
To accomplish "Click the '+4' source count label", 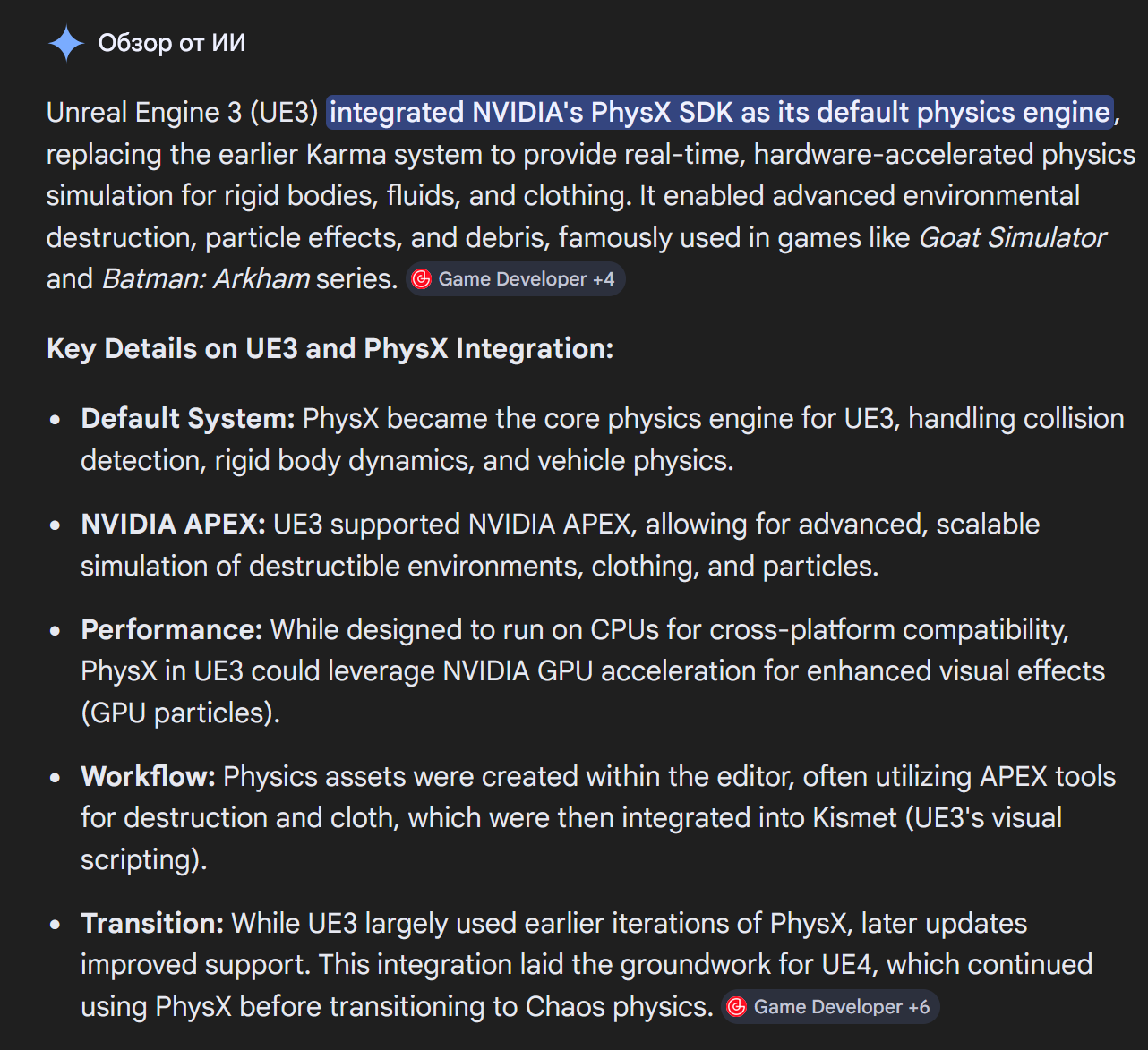I will click(604, 279).
